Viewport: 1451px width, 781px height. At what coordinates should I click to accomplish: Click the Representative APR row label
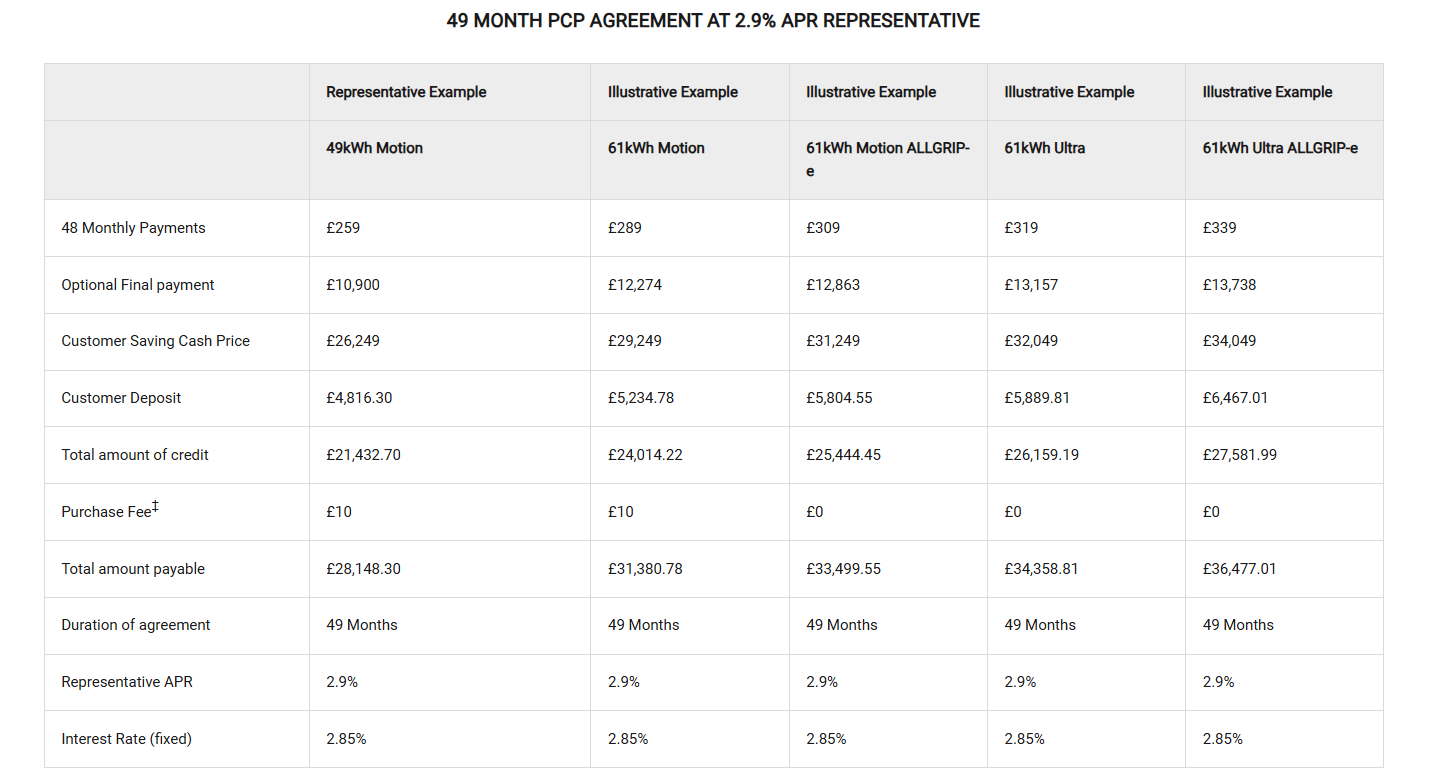tap(129, 682)
